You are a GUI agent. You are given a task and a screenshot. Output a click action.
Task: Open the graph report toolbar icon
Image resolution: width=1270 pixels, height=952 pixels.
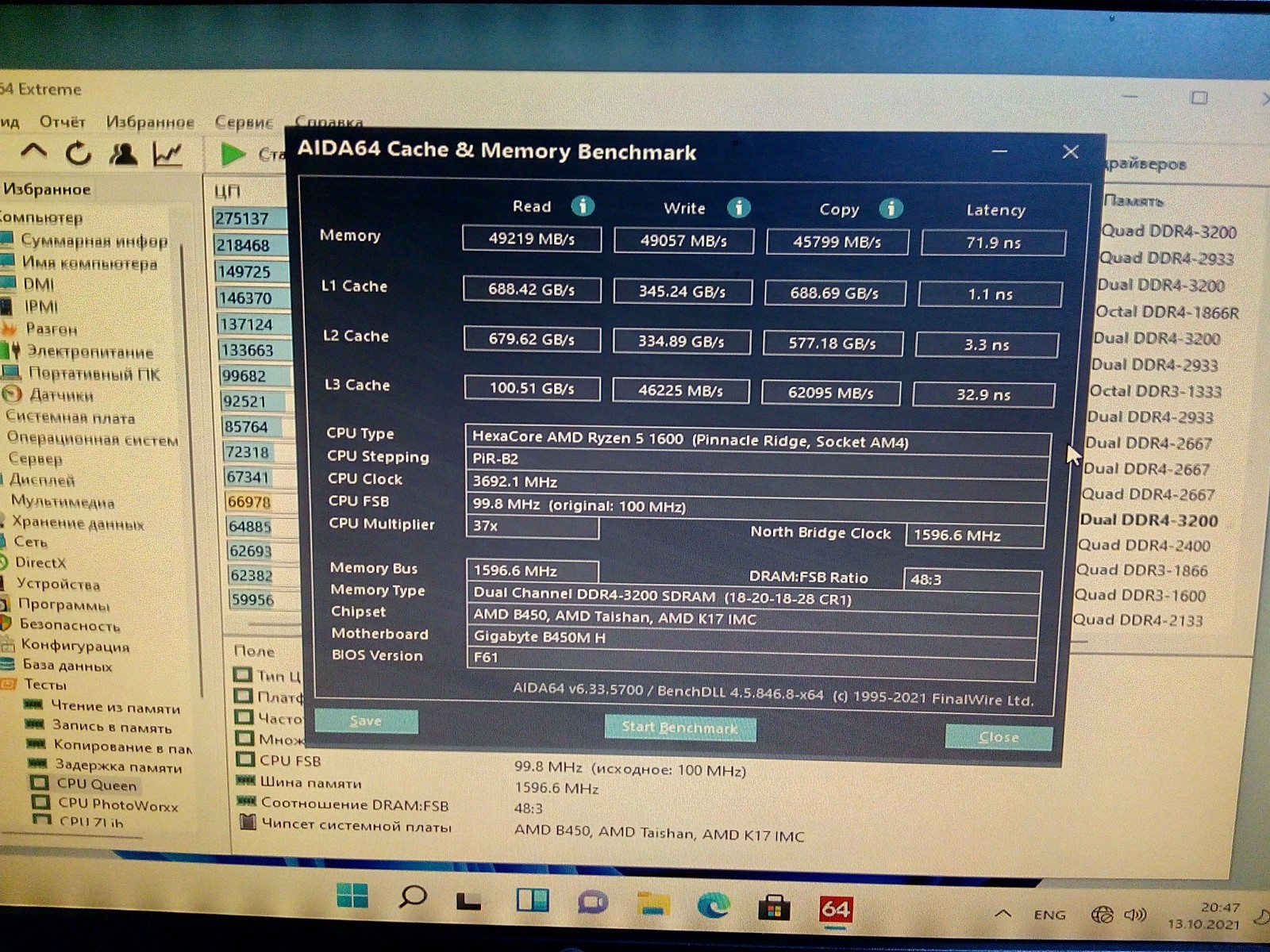(x=167, y=154)
